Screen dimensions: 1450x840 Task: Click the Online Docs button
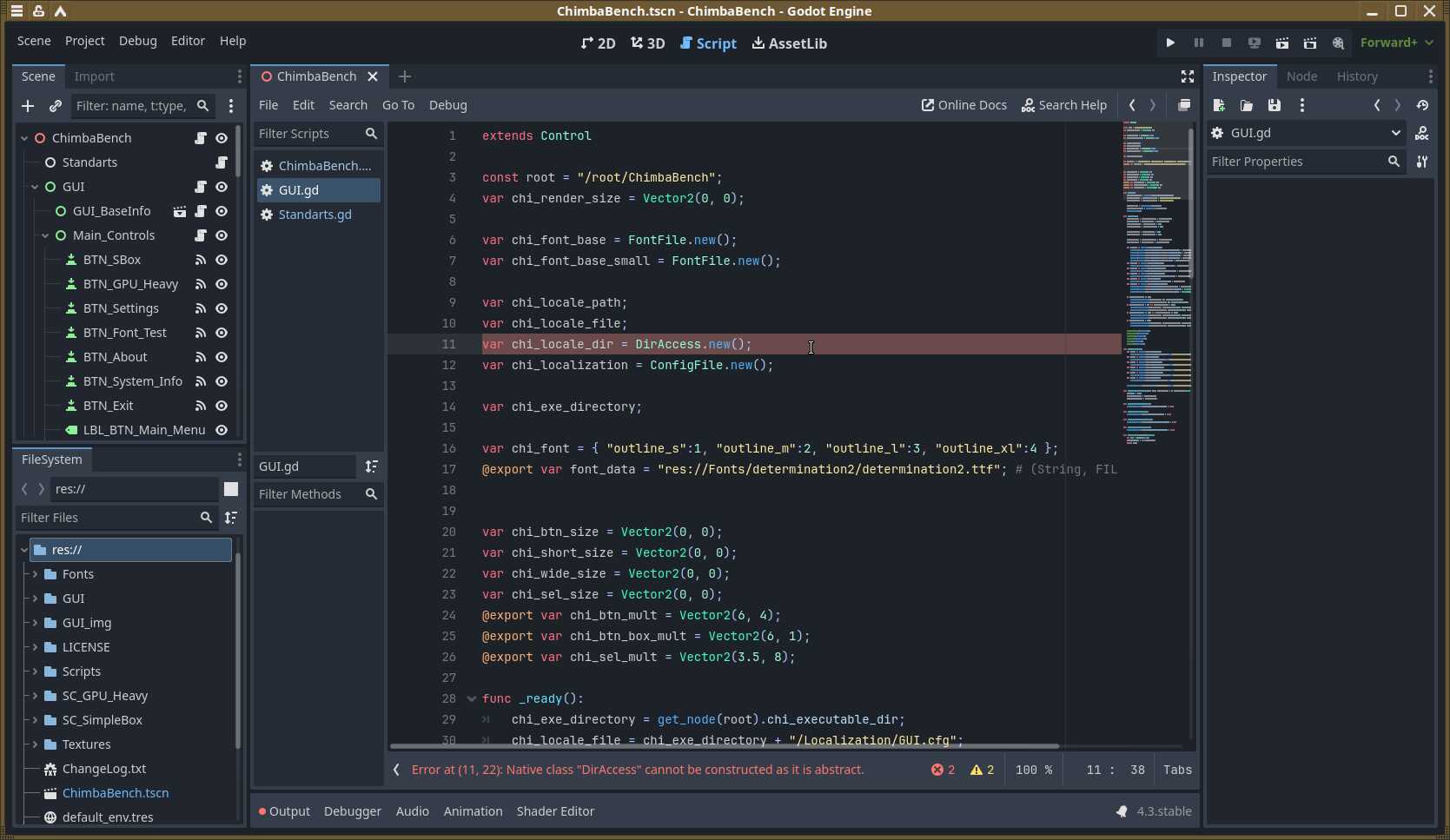coord(963,105)
